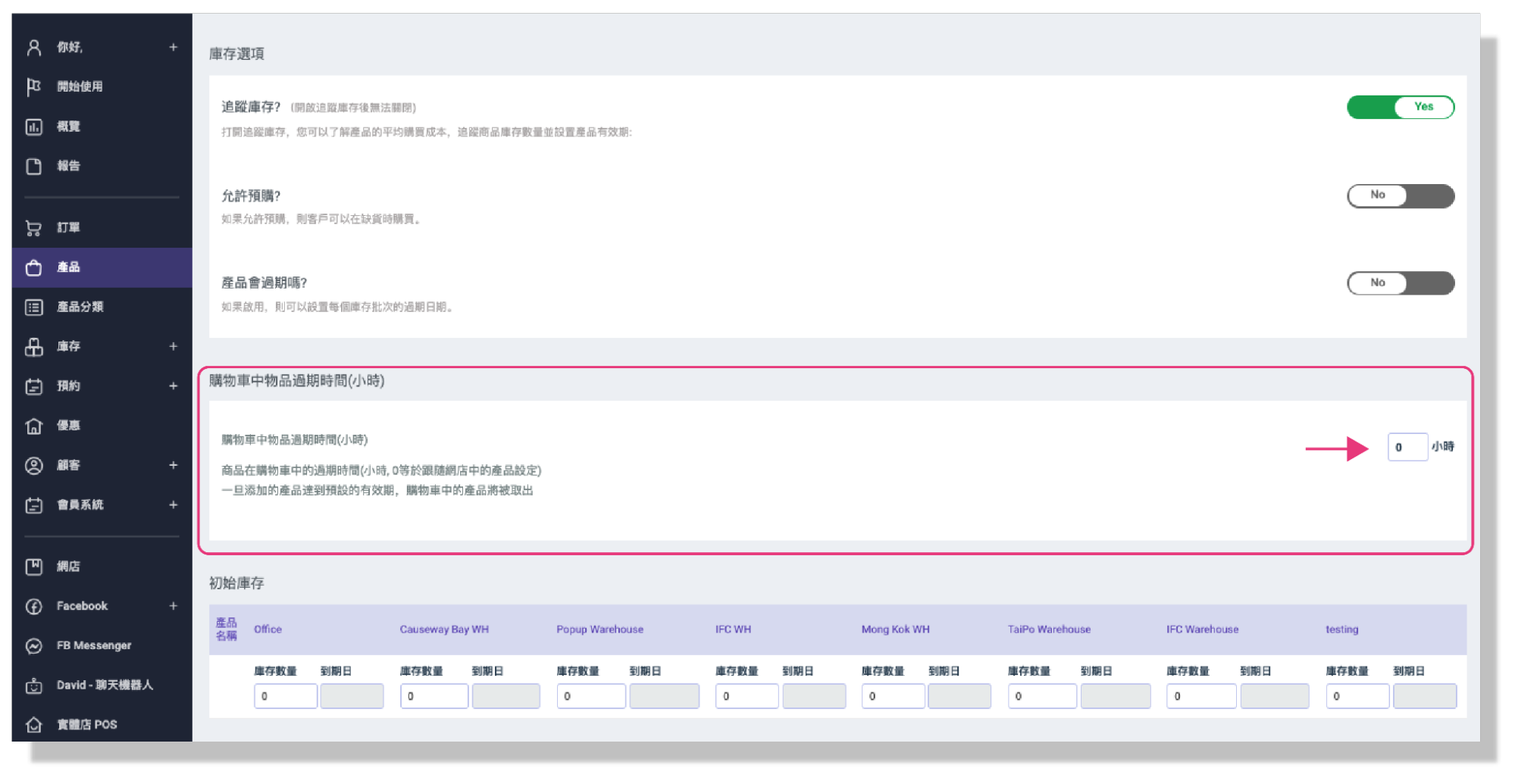
Task: Expand the 預約 submenu plus
Action: 173,386
